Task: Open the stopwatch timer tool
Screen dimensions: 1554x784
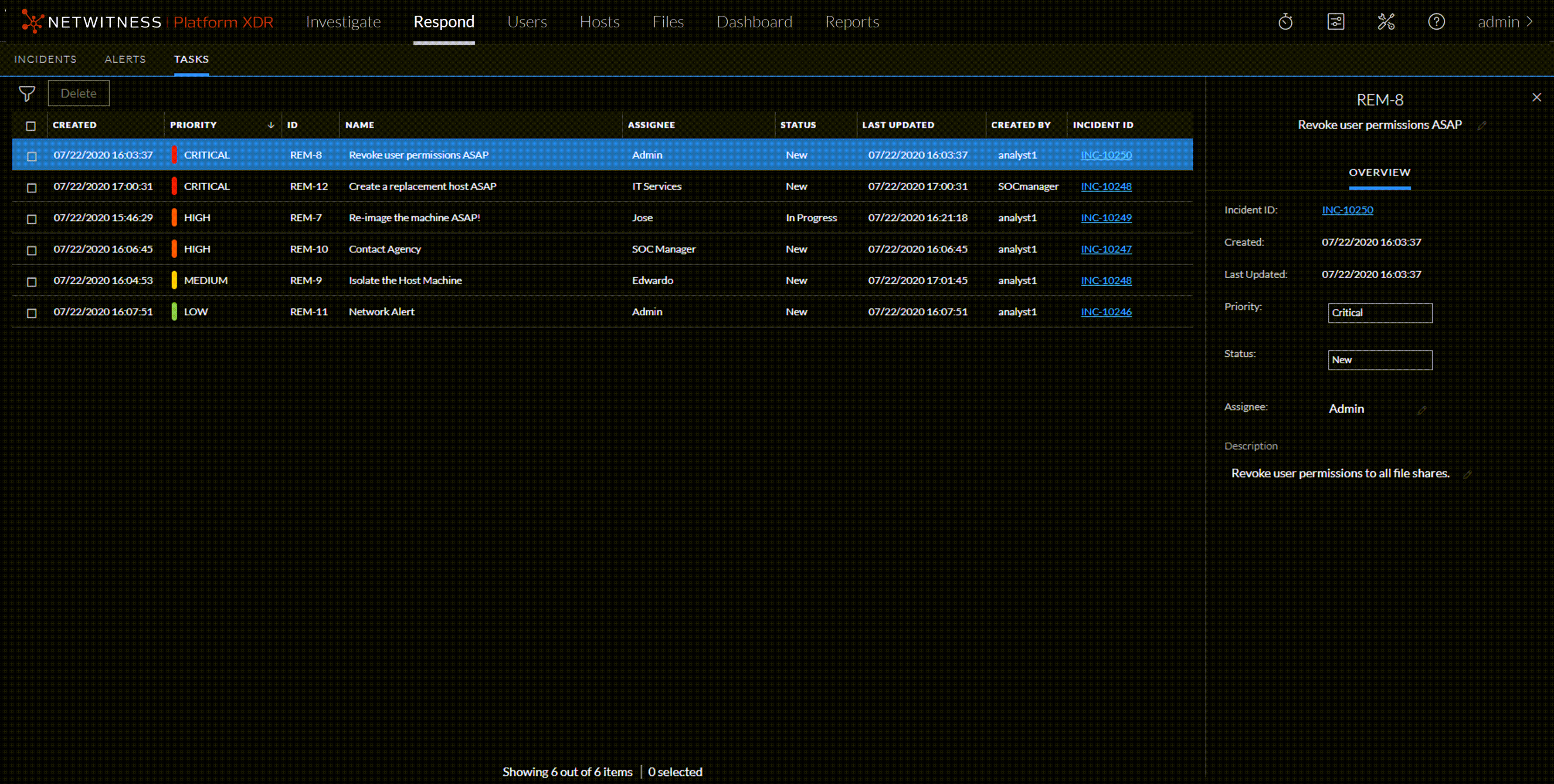Action: click(1286, 22)
